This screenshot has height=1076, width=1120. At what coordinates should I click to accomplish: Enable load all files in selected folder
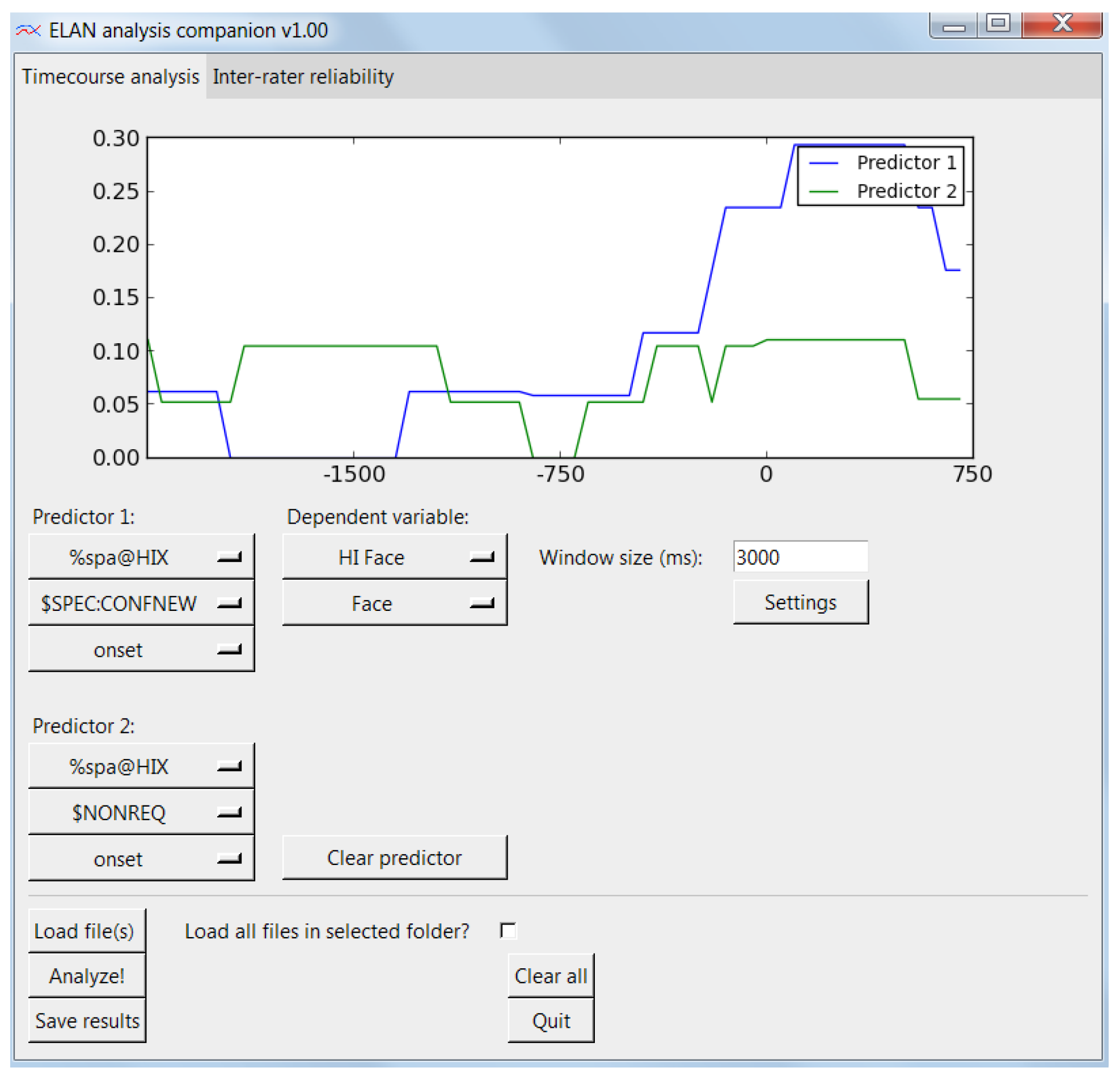508,930
